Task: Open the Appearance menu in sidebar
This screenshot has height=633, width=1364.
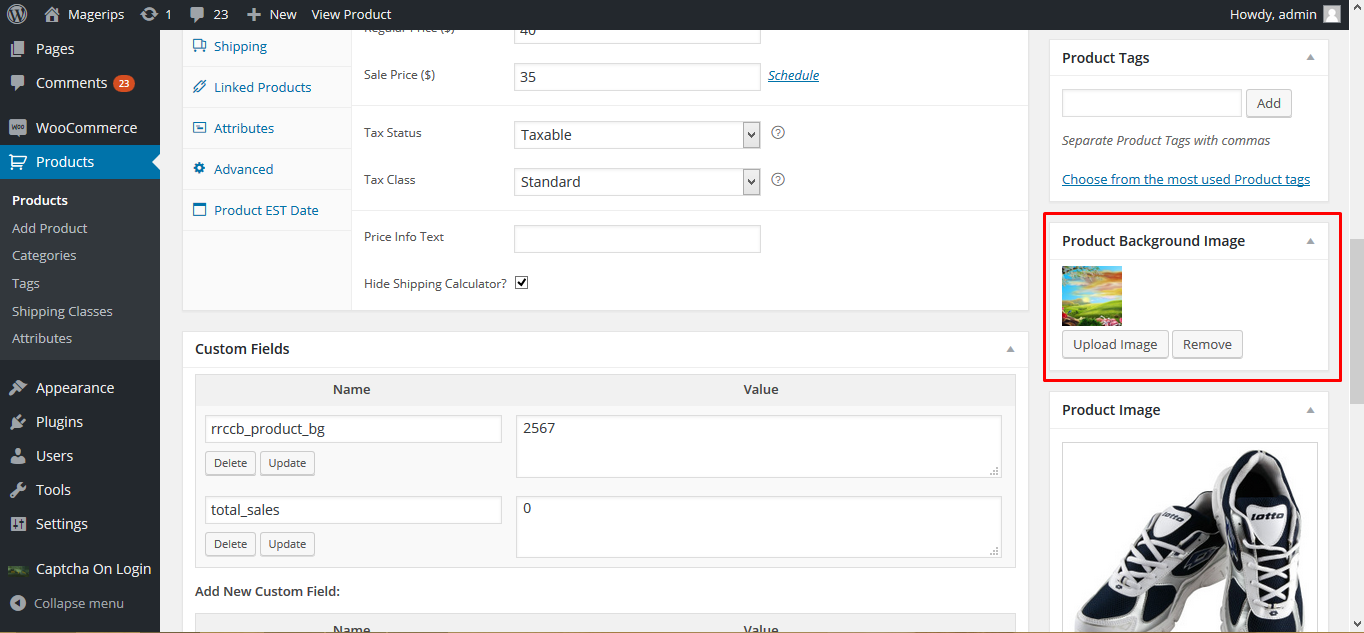Action: (74, 388)
